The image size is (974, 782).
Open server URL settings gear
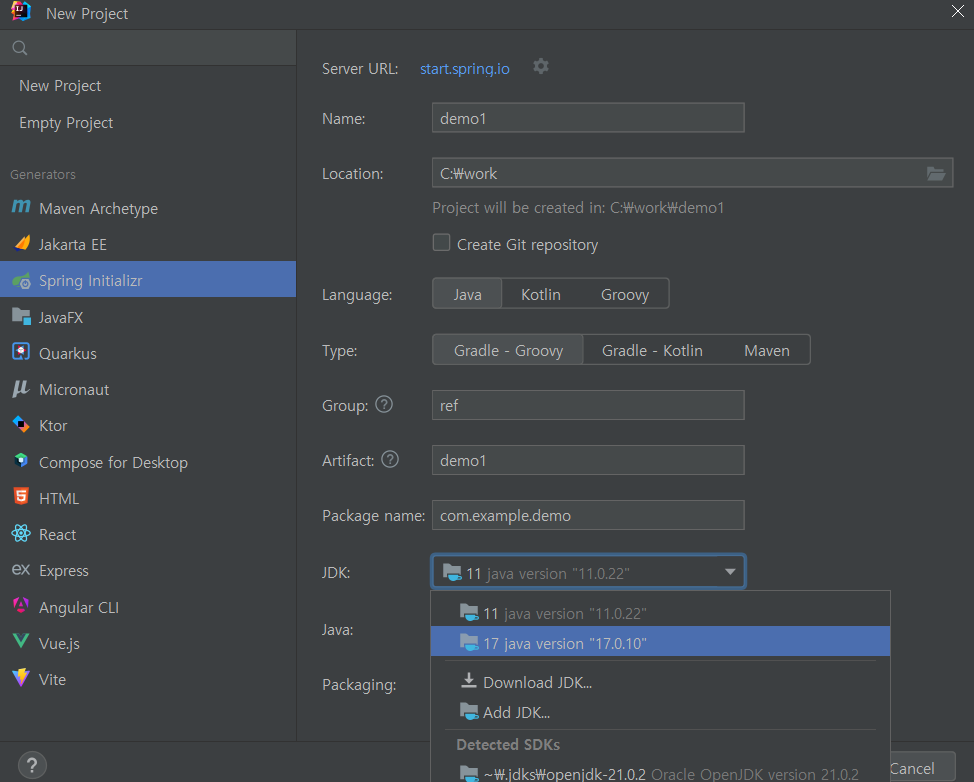point(541,66)
